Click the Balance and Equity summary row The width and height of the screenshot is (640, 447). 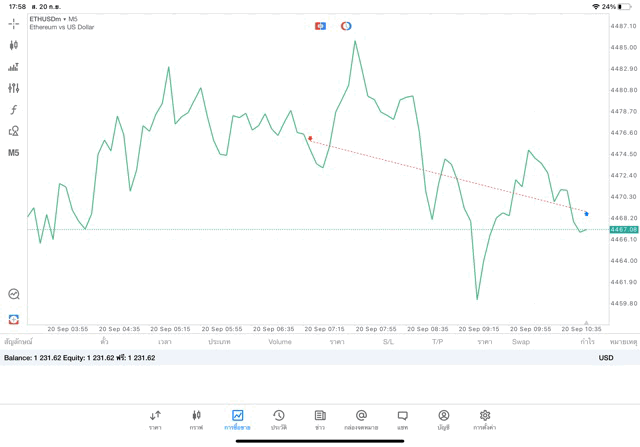pyautogui.click(x=80, y=357)
